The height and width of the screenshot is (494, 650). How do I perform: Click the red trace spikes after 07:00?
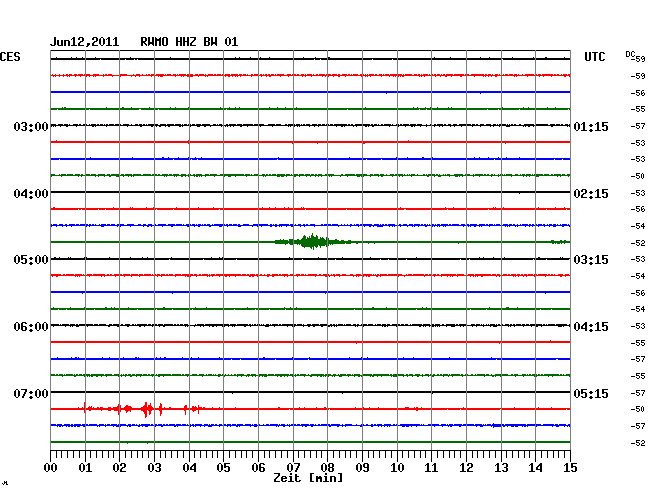[x=144, y=409]
